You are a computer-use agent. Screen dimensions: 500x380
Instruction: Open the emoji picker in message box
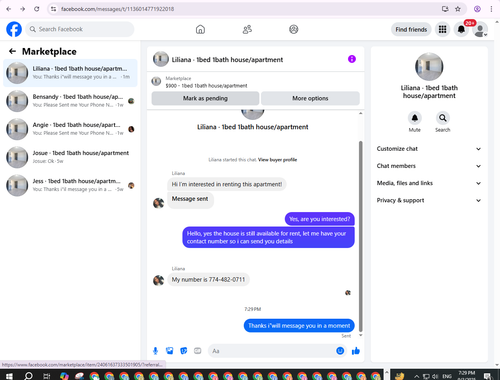pyautogui.click(x=340, y=351)
